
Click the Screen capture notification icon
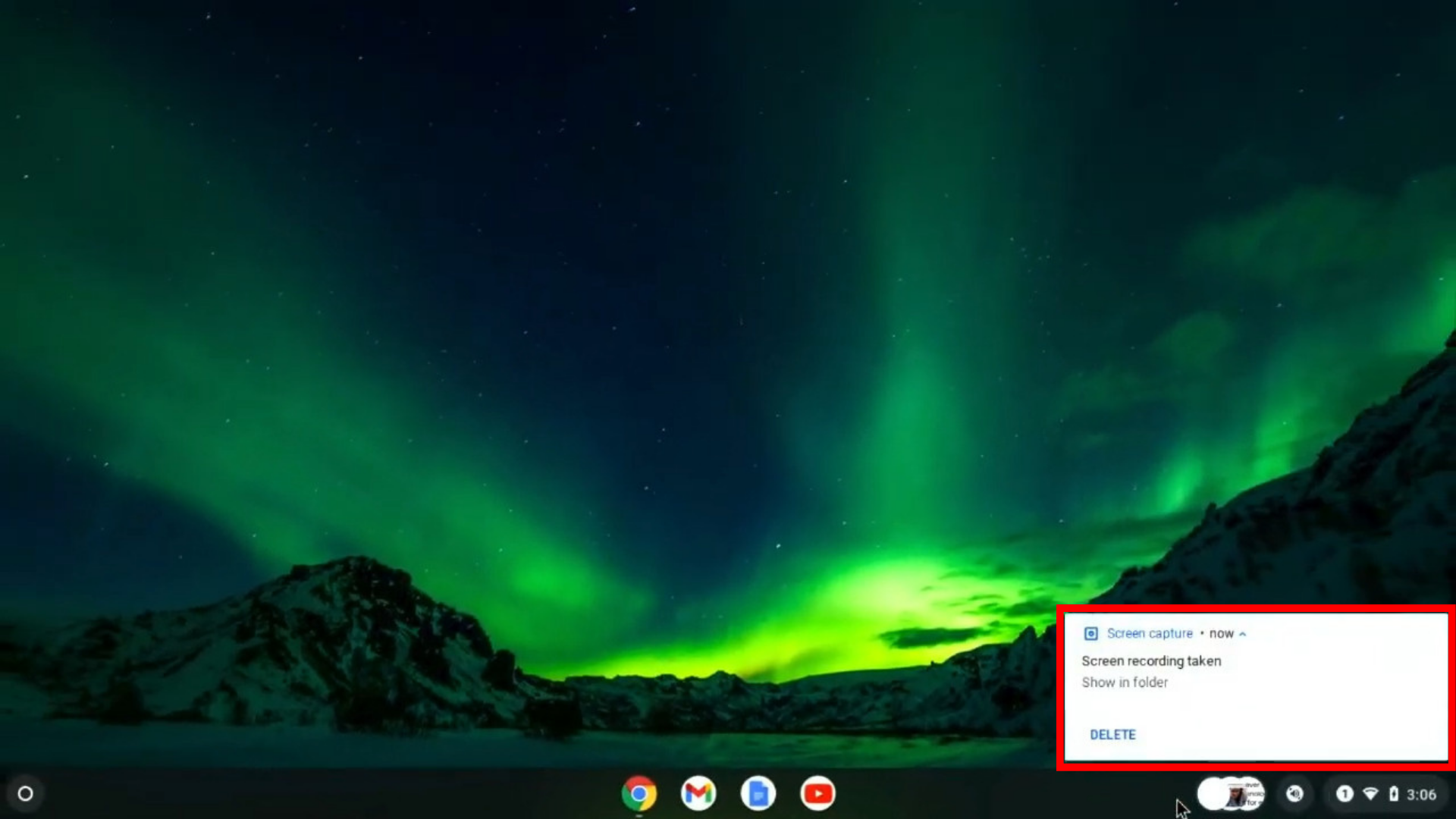pos(1090,633)
